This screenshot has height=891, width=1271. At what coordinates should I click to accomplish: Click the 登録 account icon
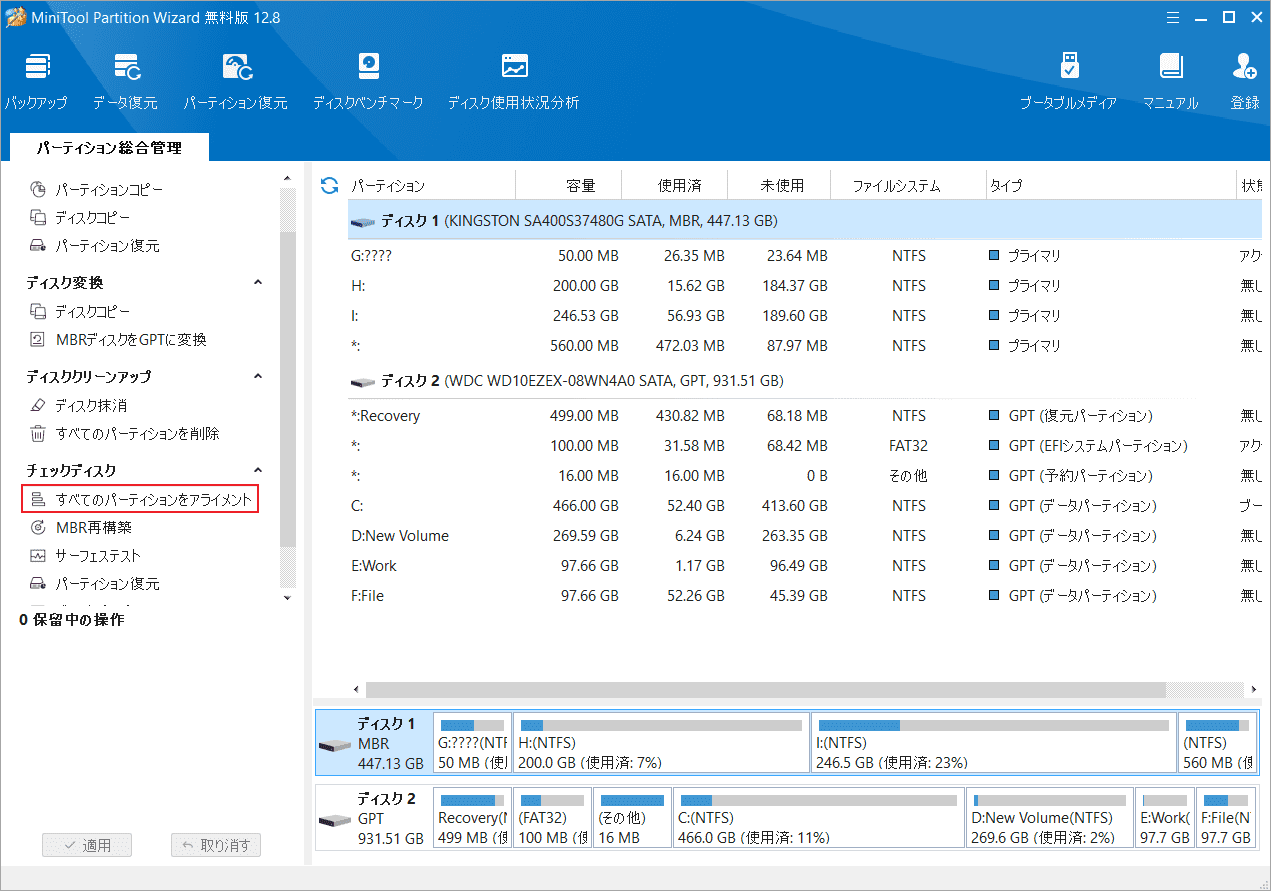pyautogui.click(x=1245, y=80)
